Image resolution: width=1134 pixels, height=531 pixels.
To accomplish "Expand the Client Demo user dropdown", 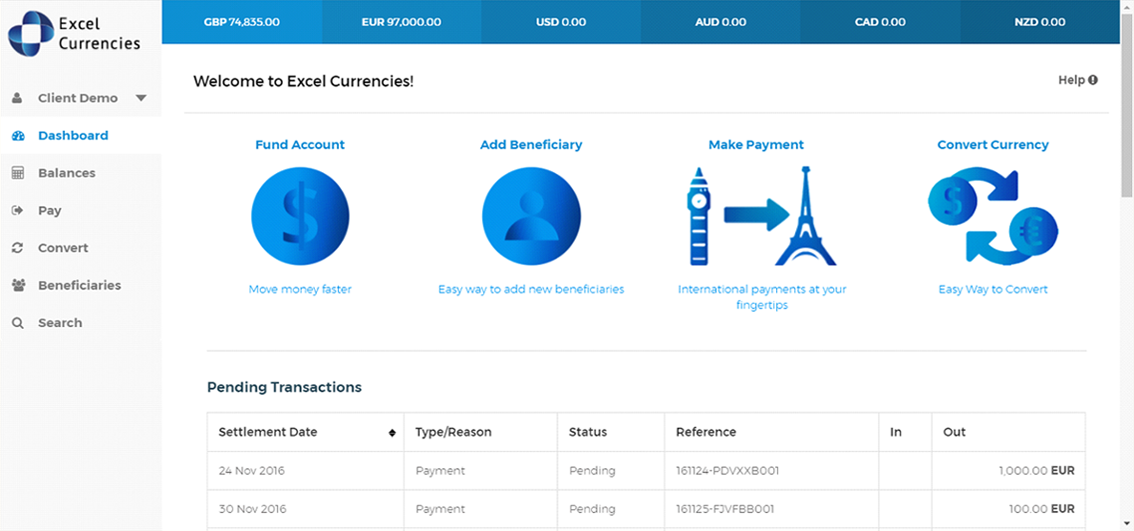I will pyautogui.click(x=141, y=98).
